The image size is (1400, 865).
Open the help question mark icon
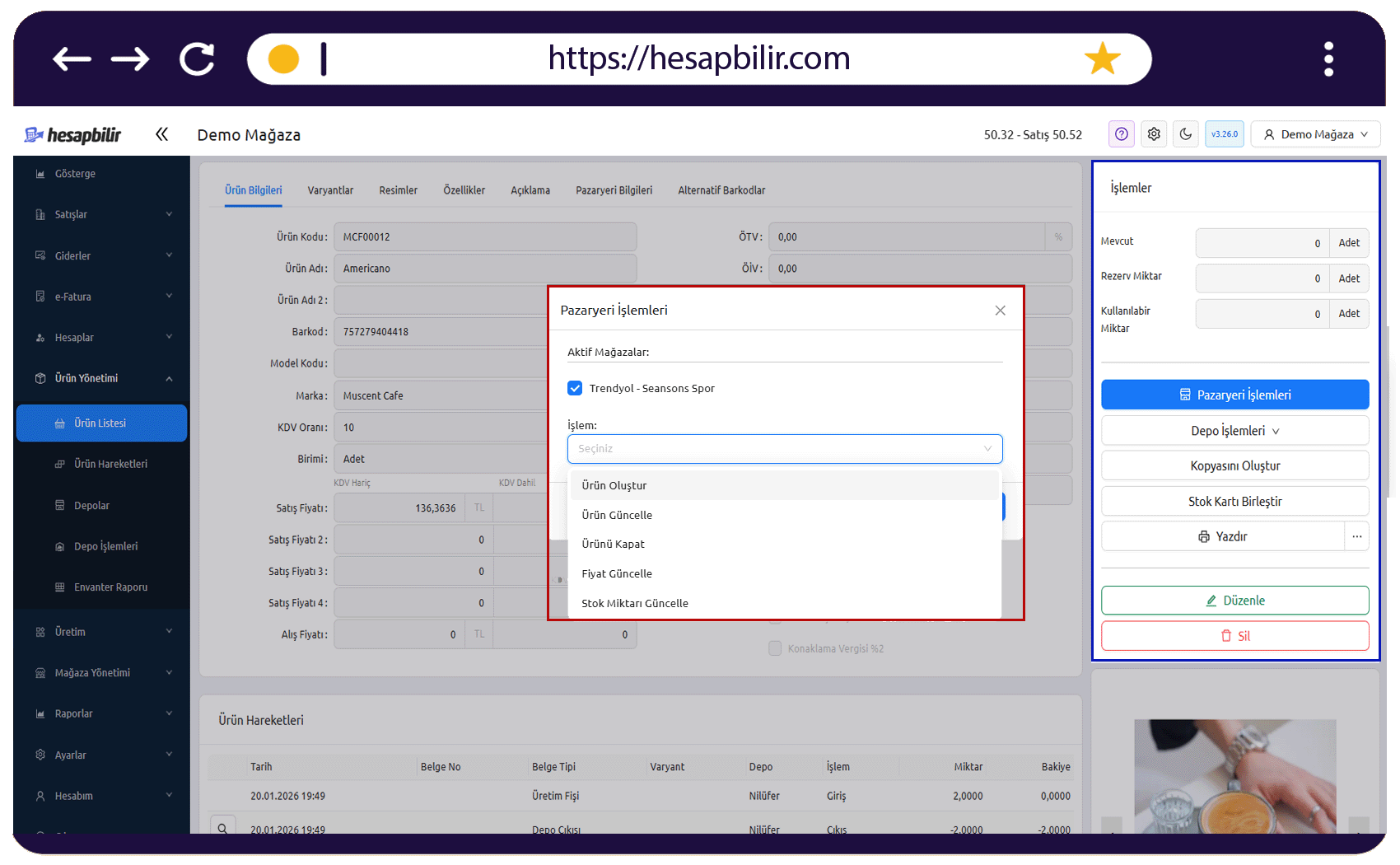click(x=1122, y=134)
